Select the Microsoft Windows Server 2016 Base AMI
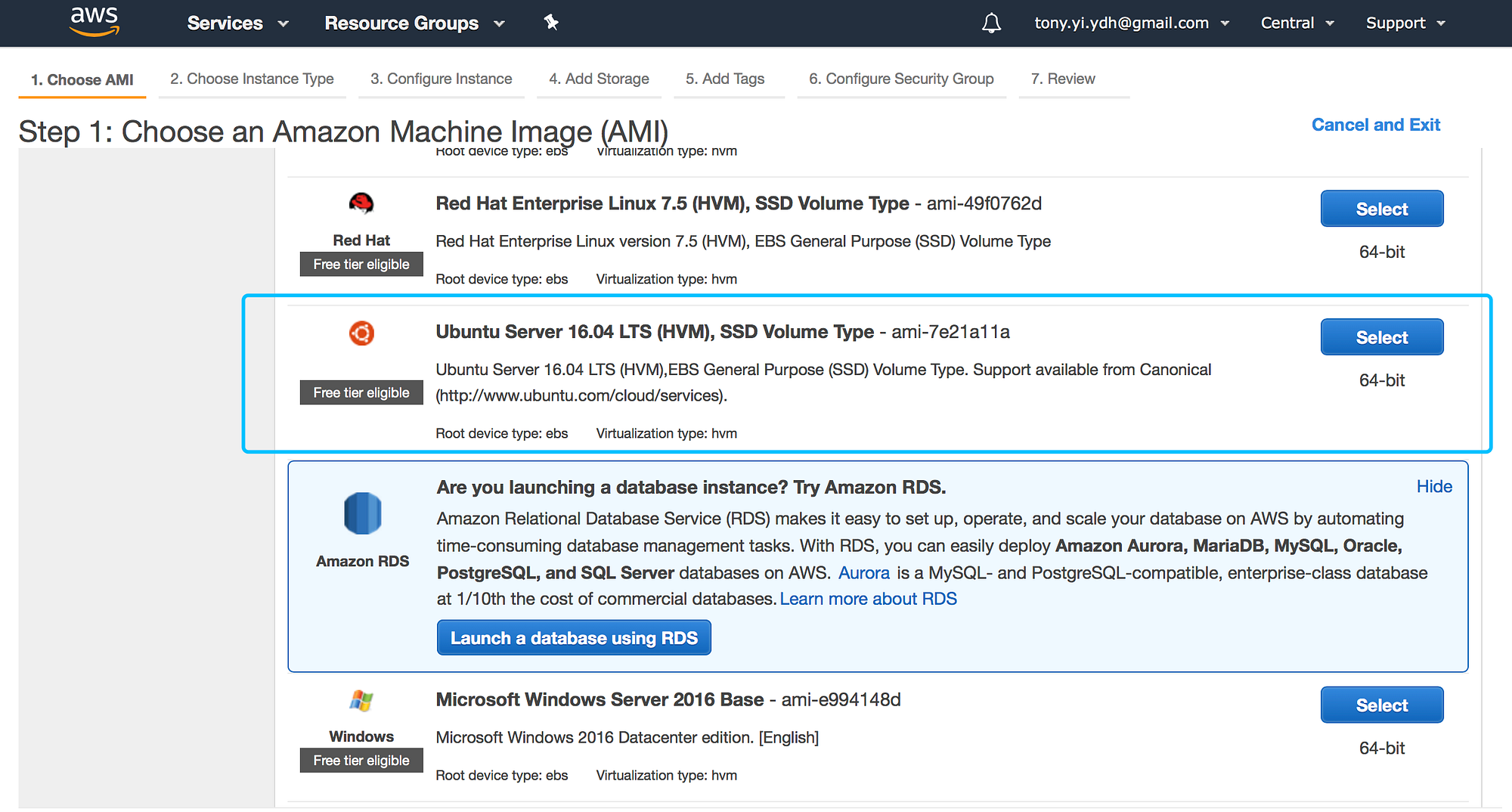This screenshot has width=1512, height=812. (x=1382, y=705)
